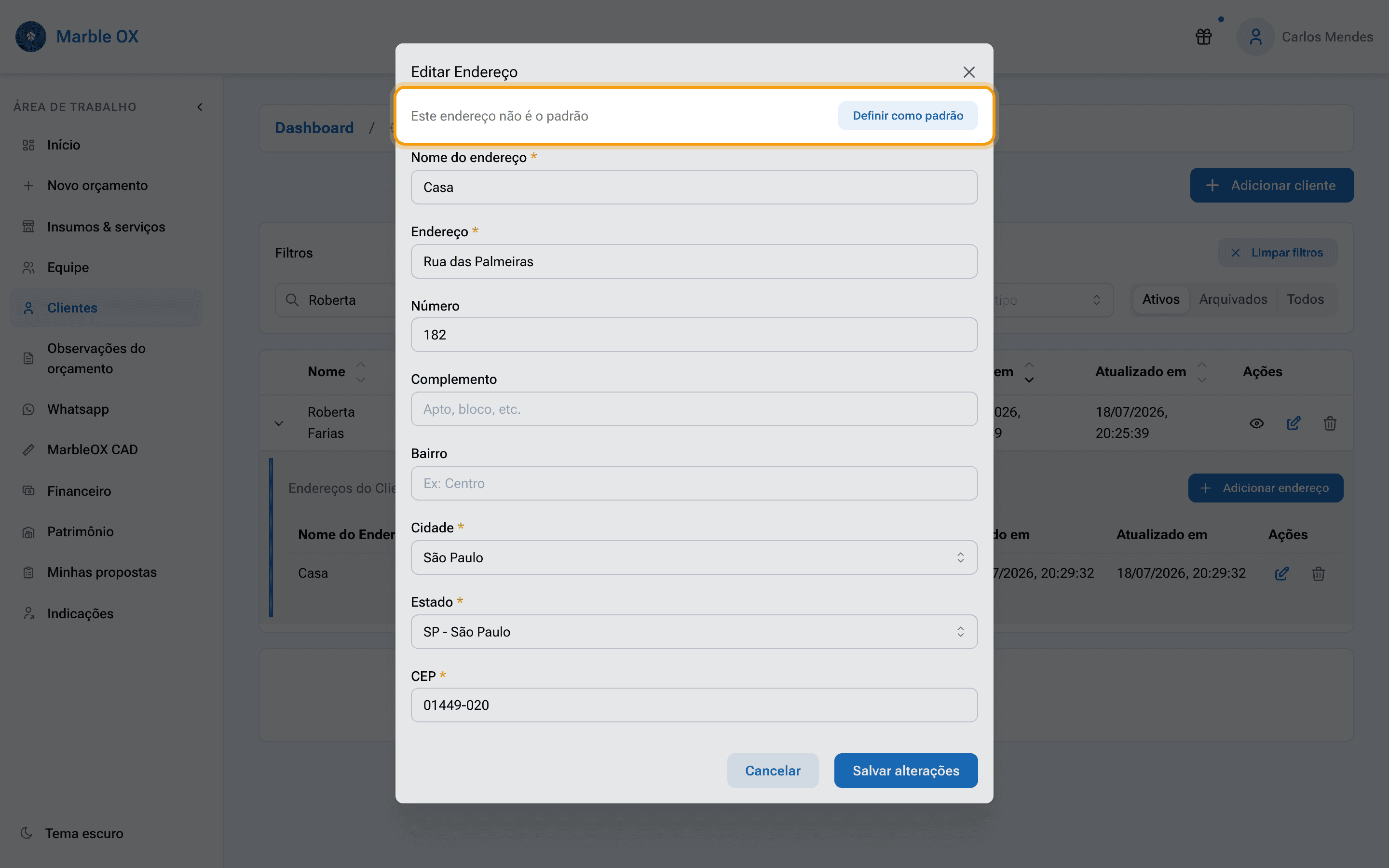Edit the Endereço street field
The image size is (1389, 868).
(x=694, y=261)
